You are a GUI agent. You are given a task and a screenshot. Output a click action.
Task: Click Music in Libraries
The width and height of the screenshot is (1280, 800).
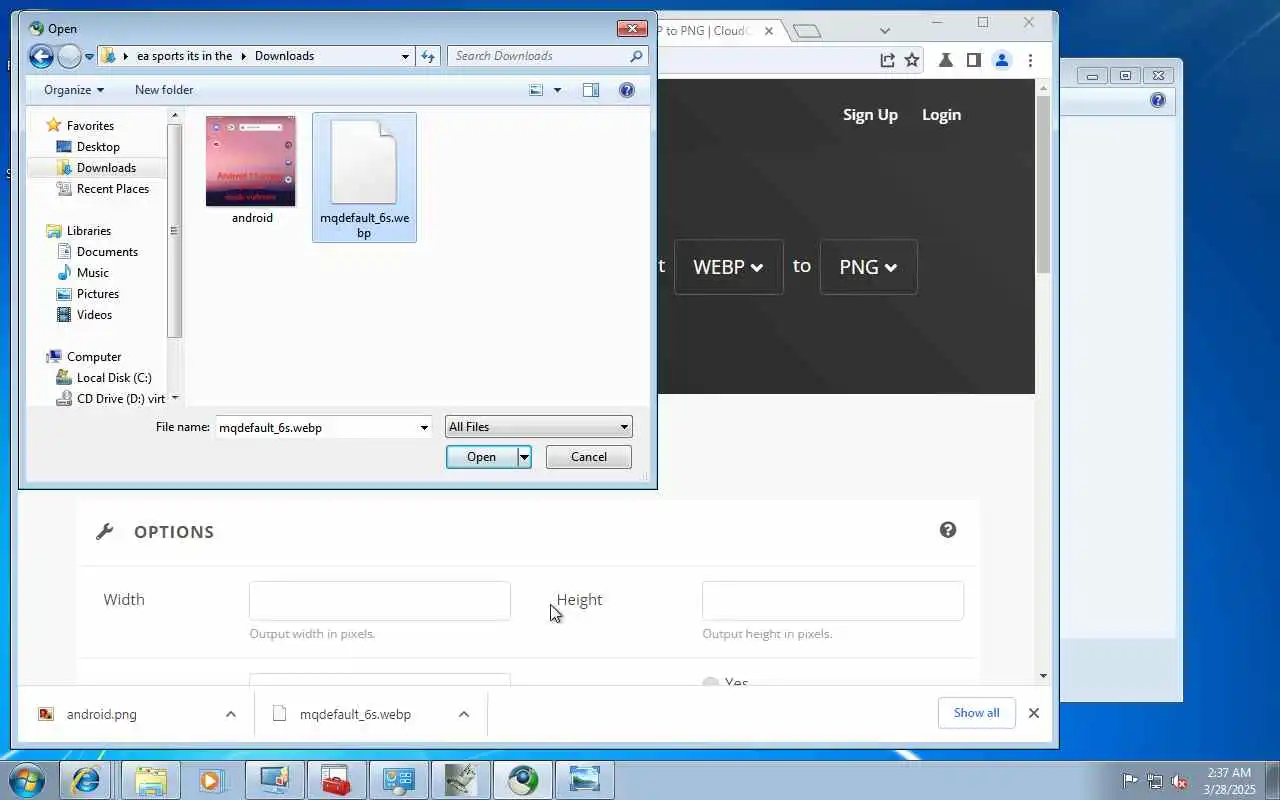(93, 273)
